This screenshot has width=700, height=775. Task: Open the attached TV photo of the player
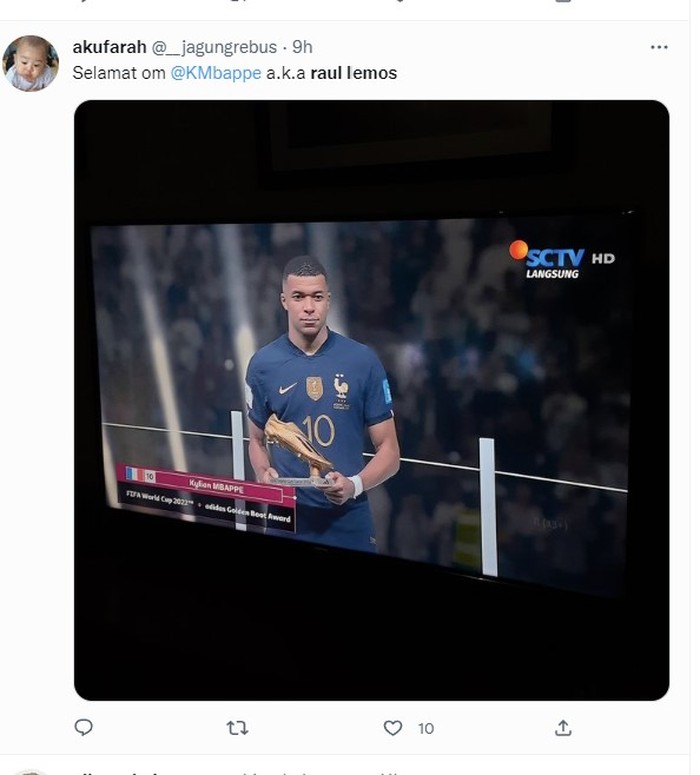tap(371, 400)
